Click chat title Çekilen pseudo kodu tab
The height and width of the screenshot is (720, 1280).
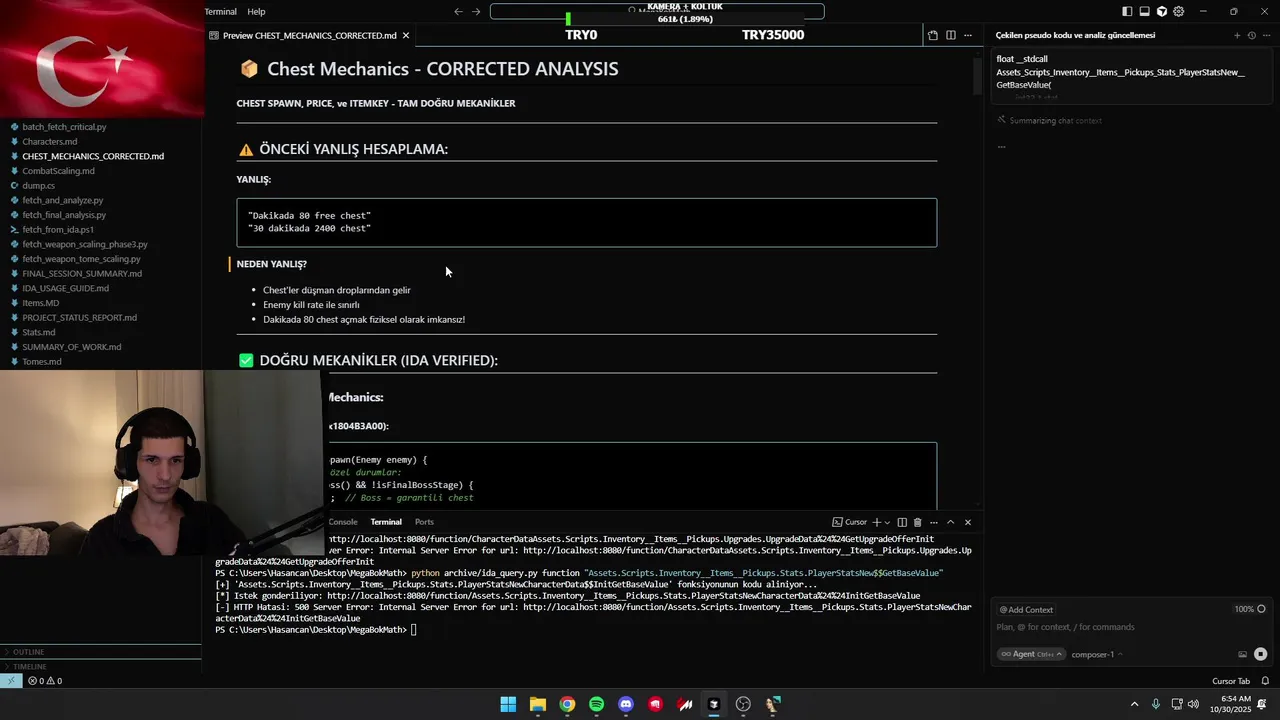[1075, 35]
